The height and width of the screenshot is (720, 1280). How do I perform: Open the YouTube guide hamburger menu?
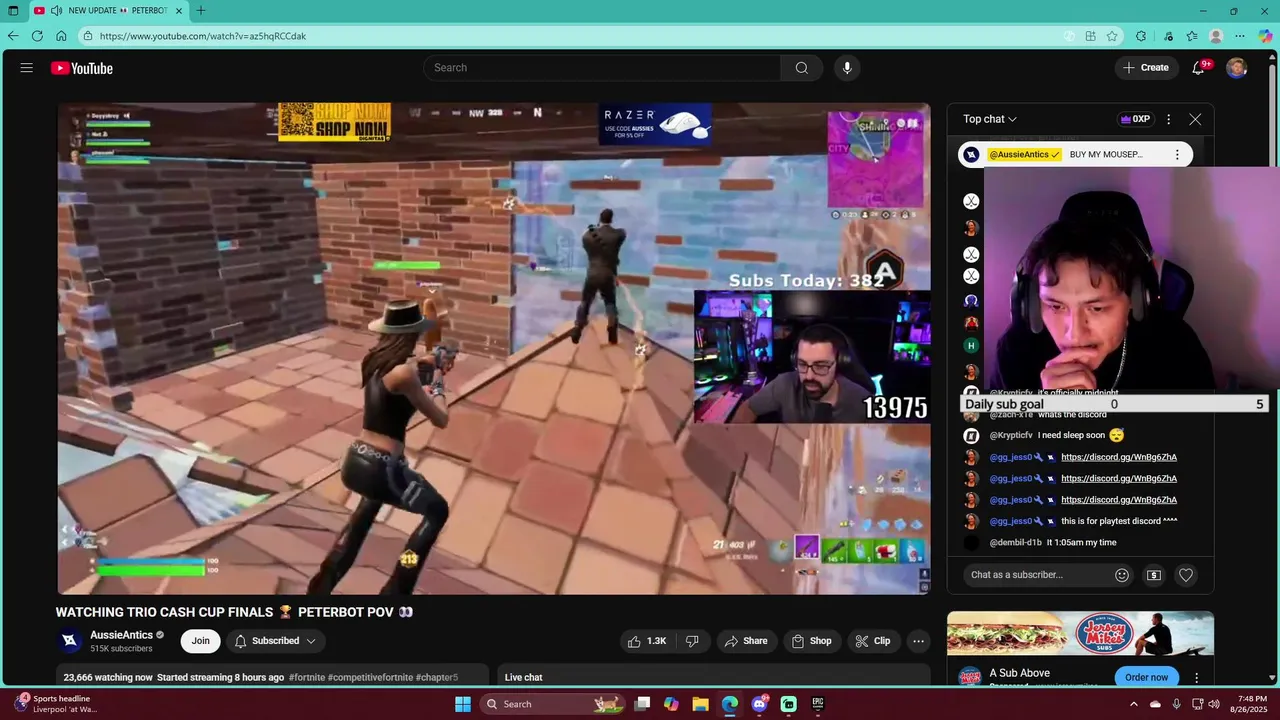tap(27, 68)
